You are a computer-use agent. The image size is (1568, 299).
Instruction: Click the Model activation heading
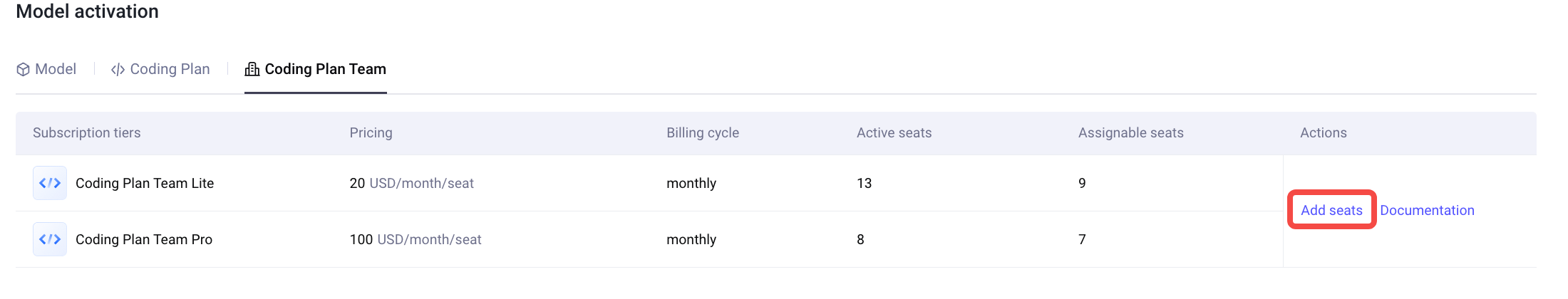click(87, 11)
